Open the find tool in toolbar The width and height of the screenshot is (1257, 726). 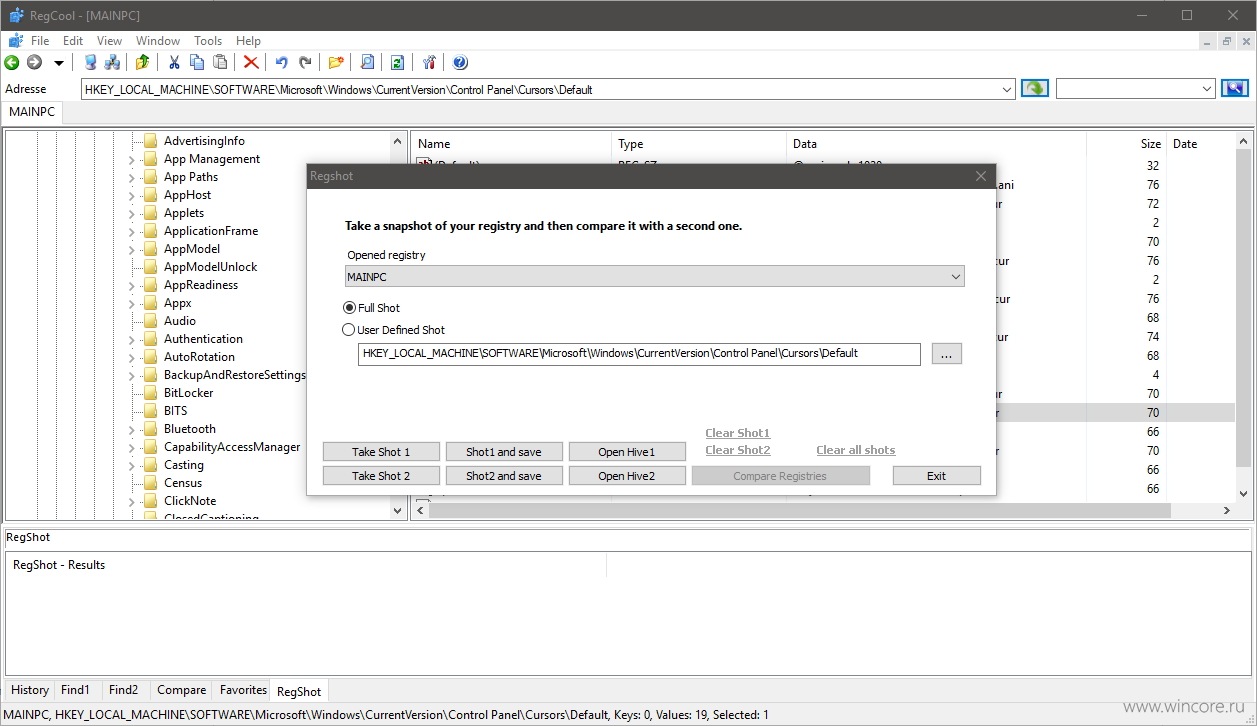pyautogui.click(x=367, y=62)
